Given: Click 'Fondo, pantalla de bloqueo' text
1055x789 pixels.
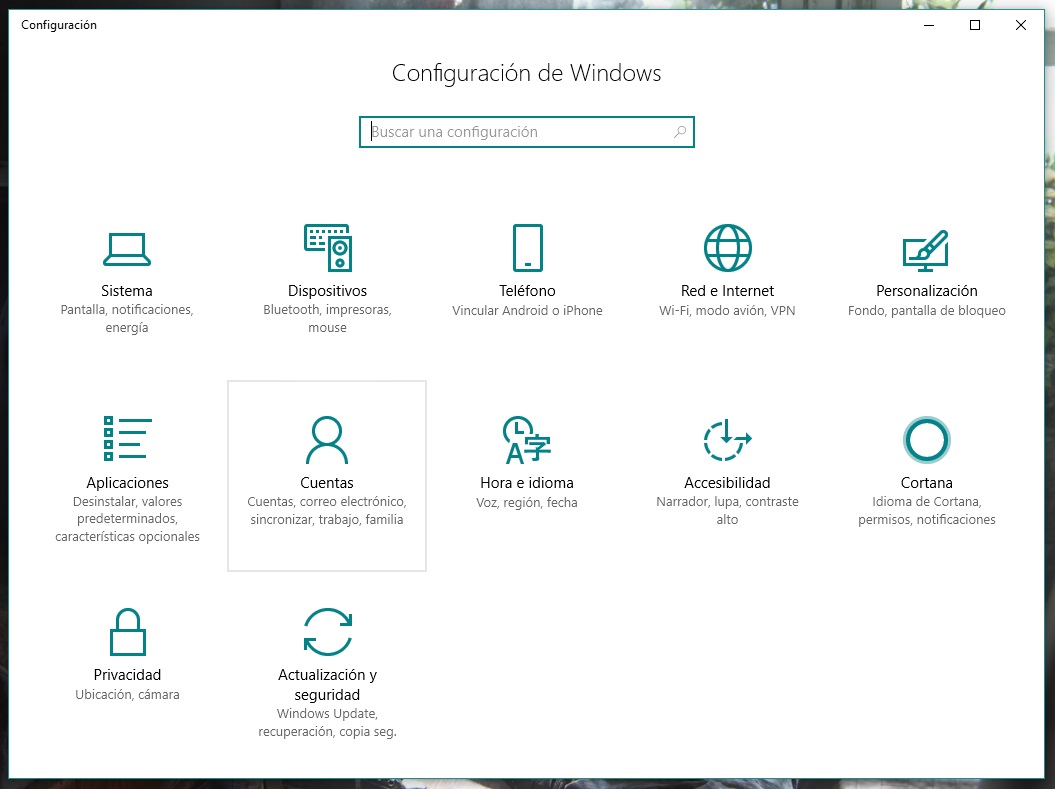Looking at the screenshot, I should (x=926, y=311).
